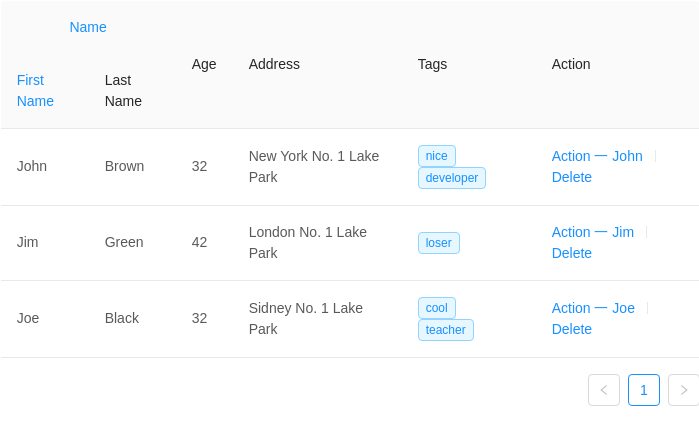The width and height of the screenshot is (699, 421).
Task: Go to next page arrow
Action: pyautogui.click(x=683, y=390)
